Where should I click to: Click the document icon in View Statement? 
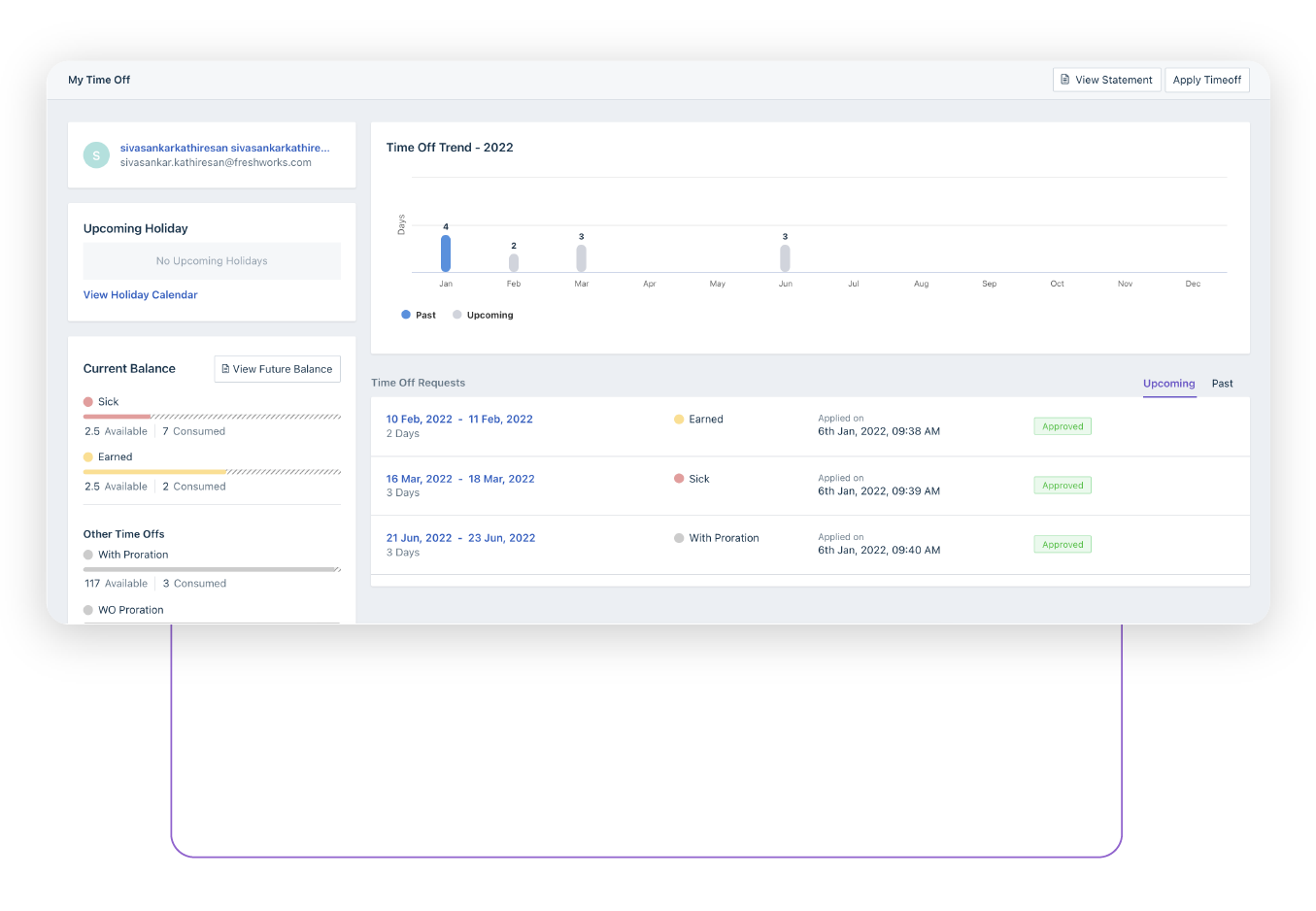(1065, 80)
